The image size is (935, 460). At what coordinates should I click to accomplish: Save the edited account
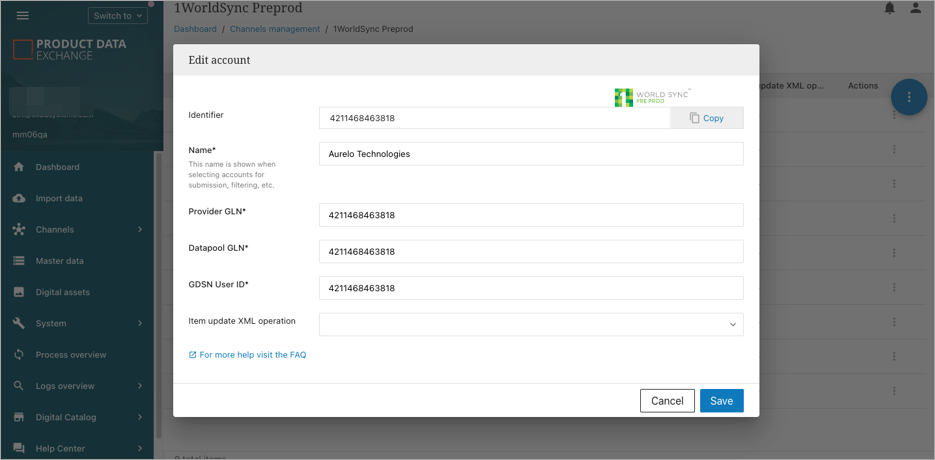(721, 401)
